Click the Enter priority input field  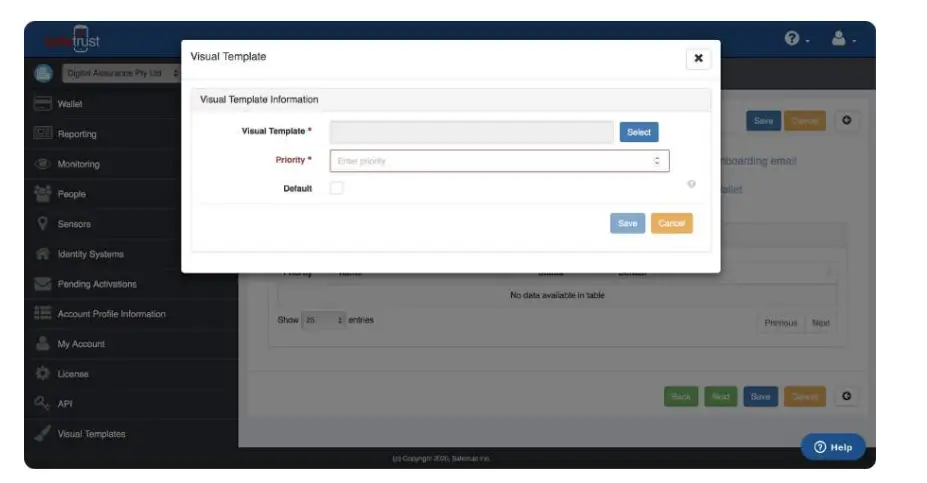click(500, 161)
